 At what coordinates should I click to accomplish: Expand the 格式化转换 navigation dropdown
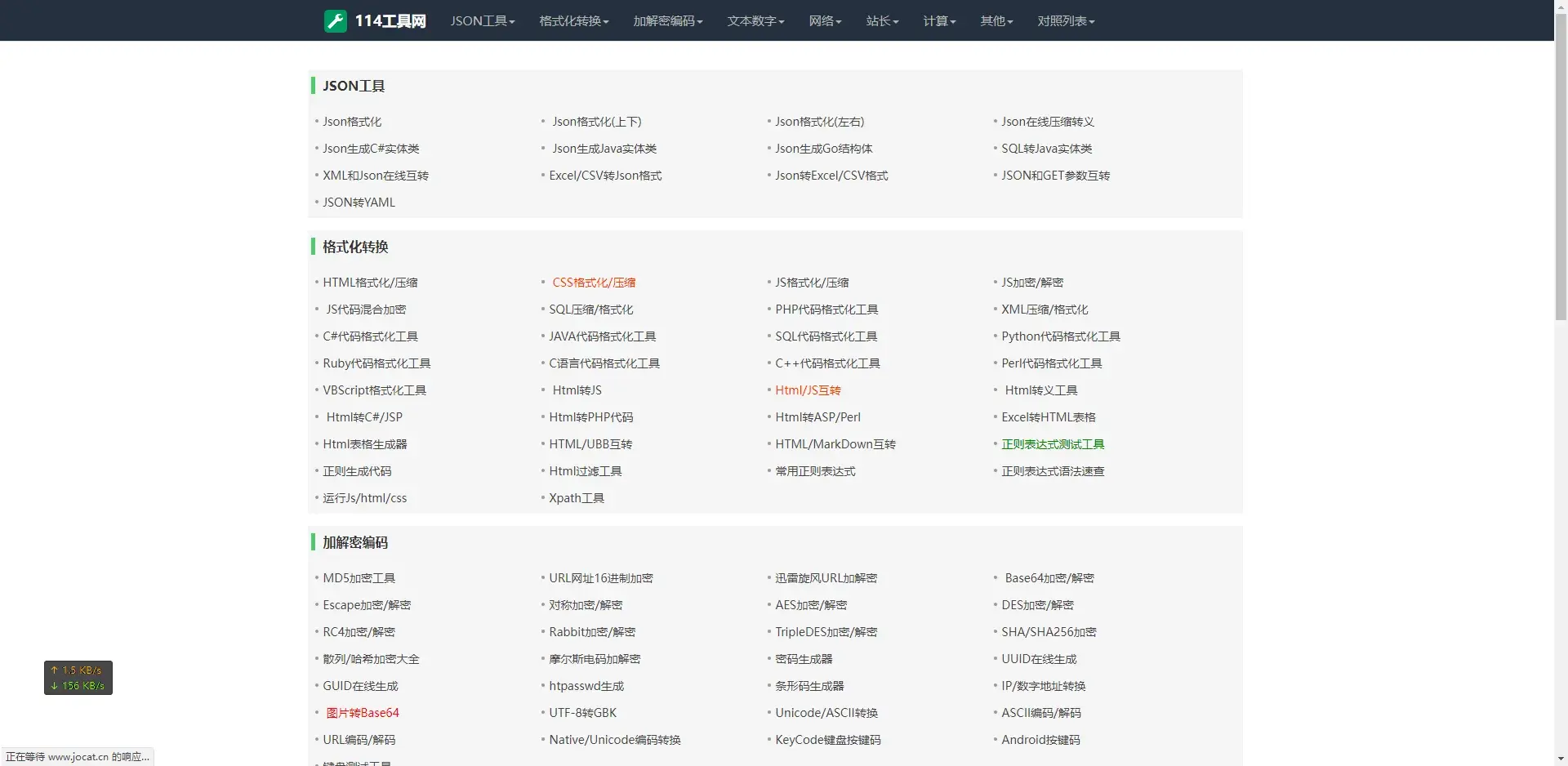(574, 21)
